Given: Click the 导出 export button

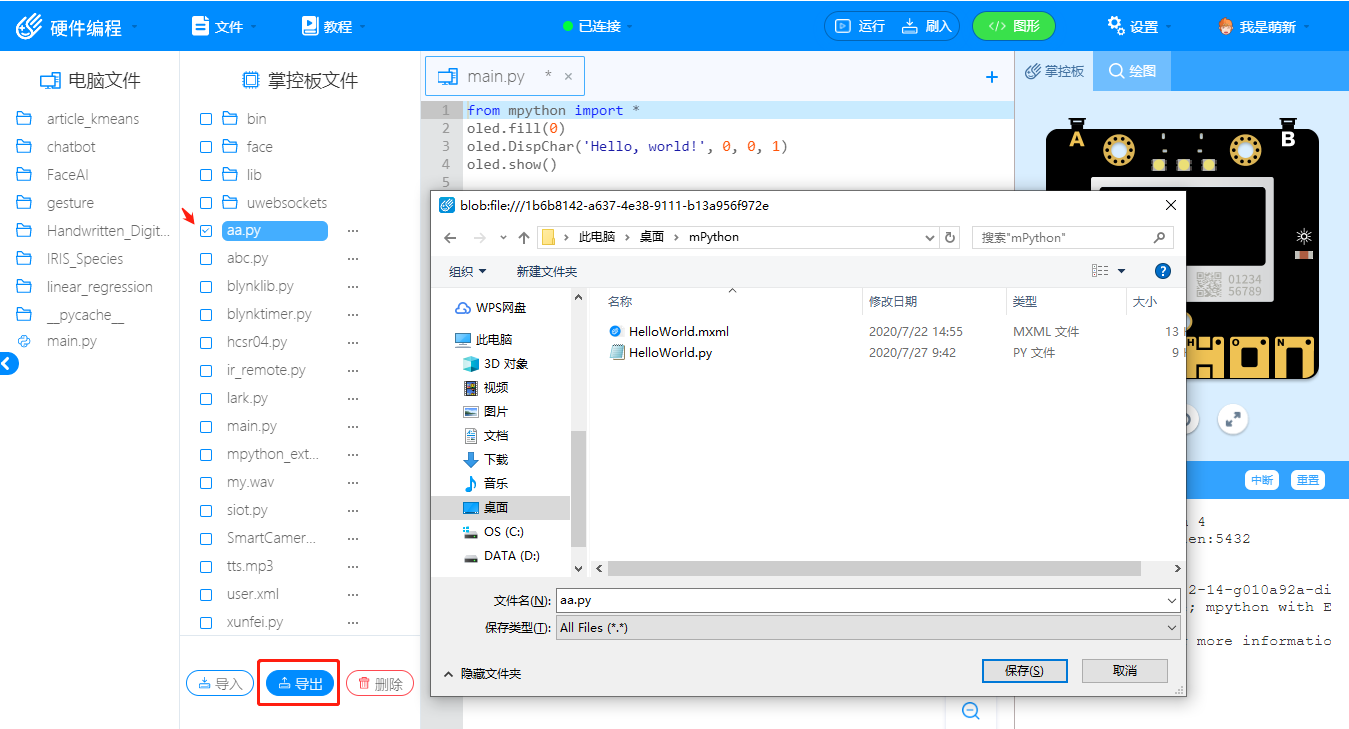Looking at the screenshot, I should coord(300,684).
